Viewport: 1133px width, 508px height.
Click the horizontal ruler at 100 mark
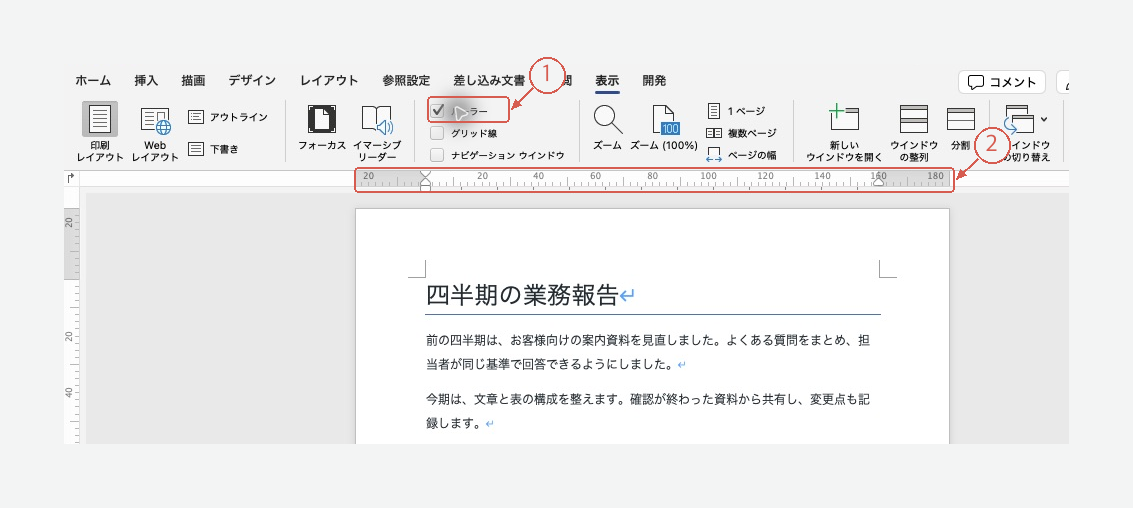tap(709, 176)
